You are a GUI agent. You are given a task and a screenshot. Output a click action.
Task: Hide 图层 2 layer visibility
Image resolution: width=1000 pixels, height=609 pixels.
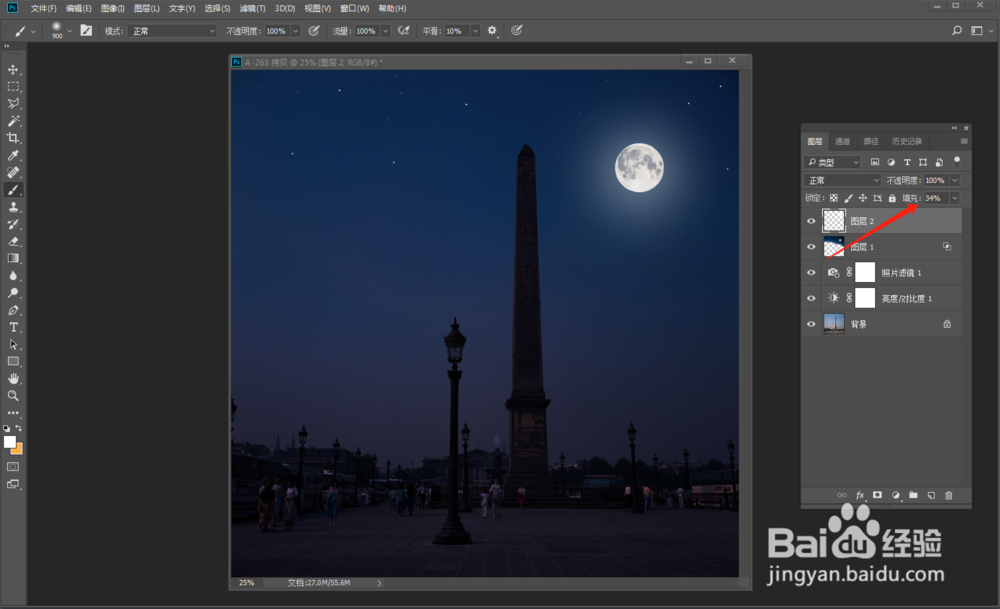(811, 221)
